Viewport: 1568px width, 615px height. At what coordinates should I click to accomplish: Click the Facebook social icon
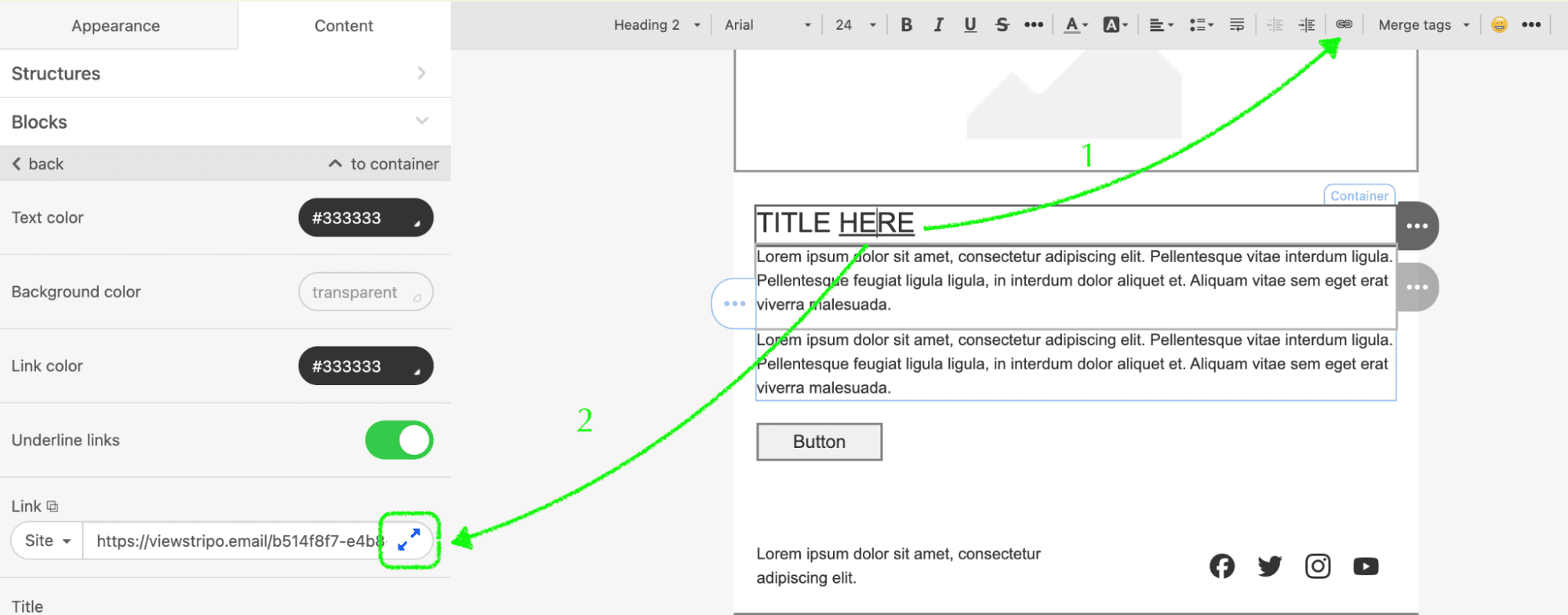click(x=1221, y=566)
